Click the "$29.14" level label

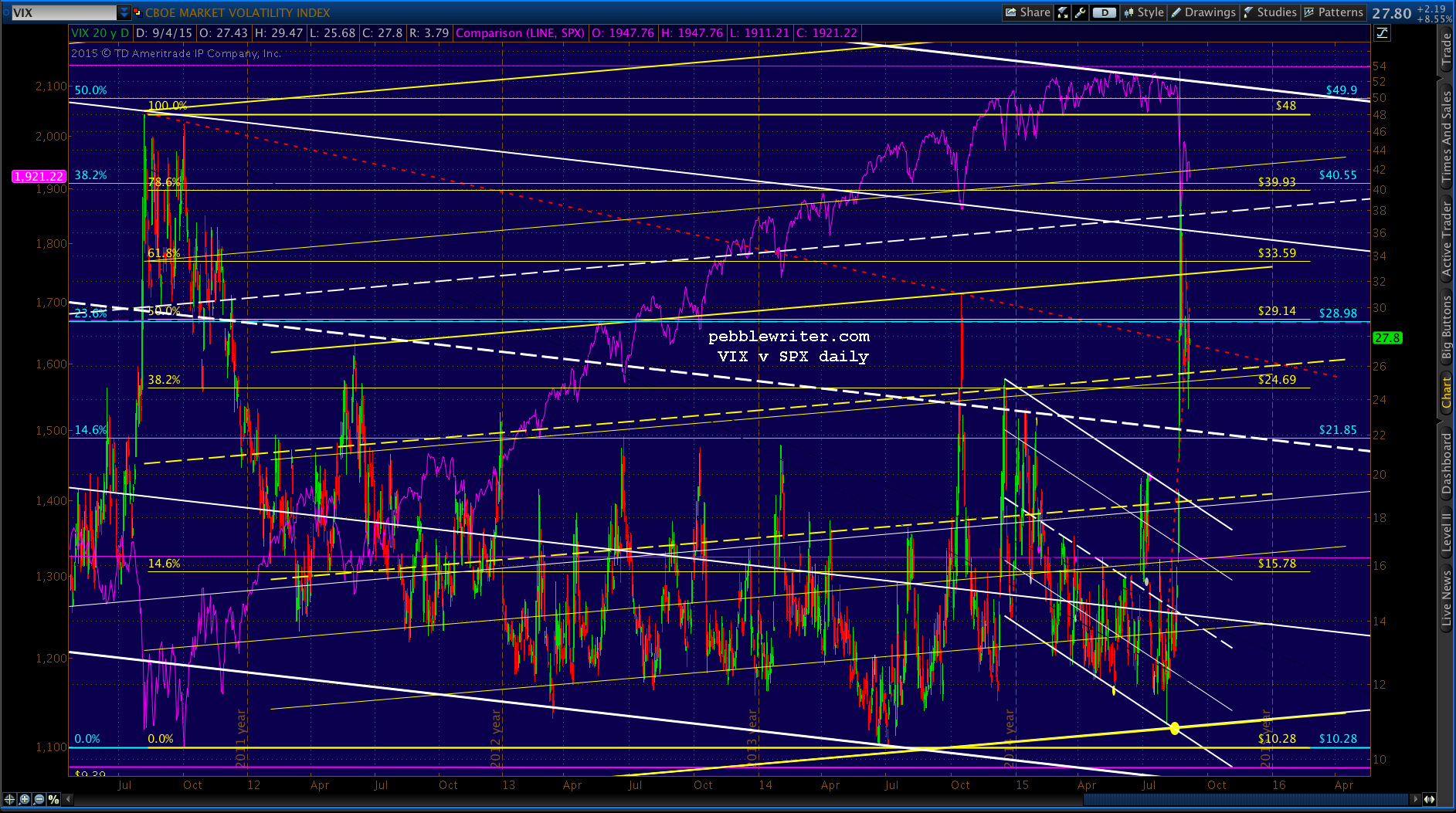[1277, 311]
